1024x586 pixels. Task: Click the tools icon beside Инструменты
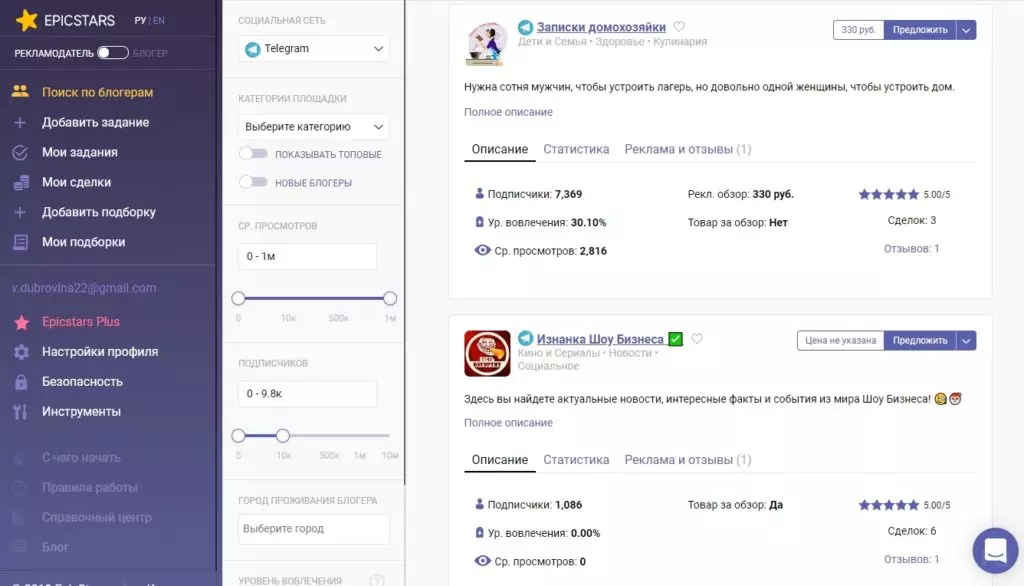pyautogui.click(x=20, y=412)
